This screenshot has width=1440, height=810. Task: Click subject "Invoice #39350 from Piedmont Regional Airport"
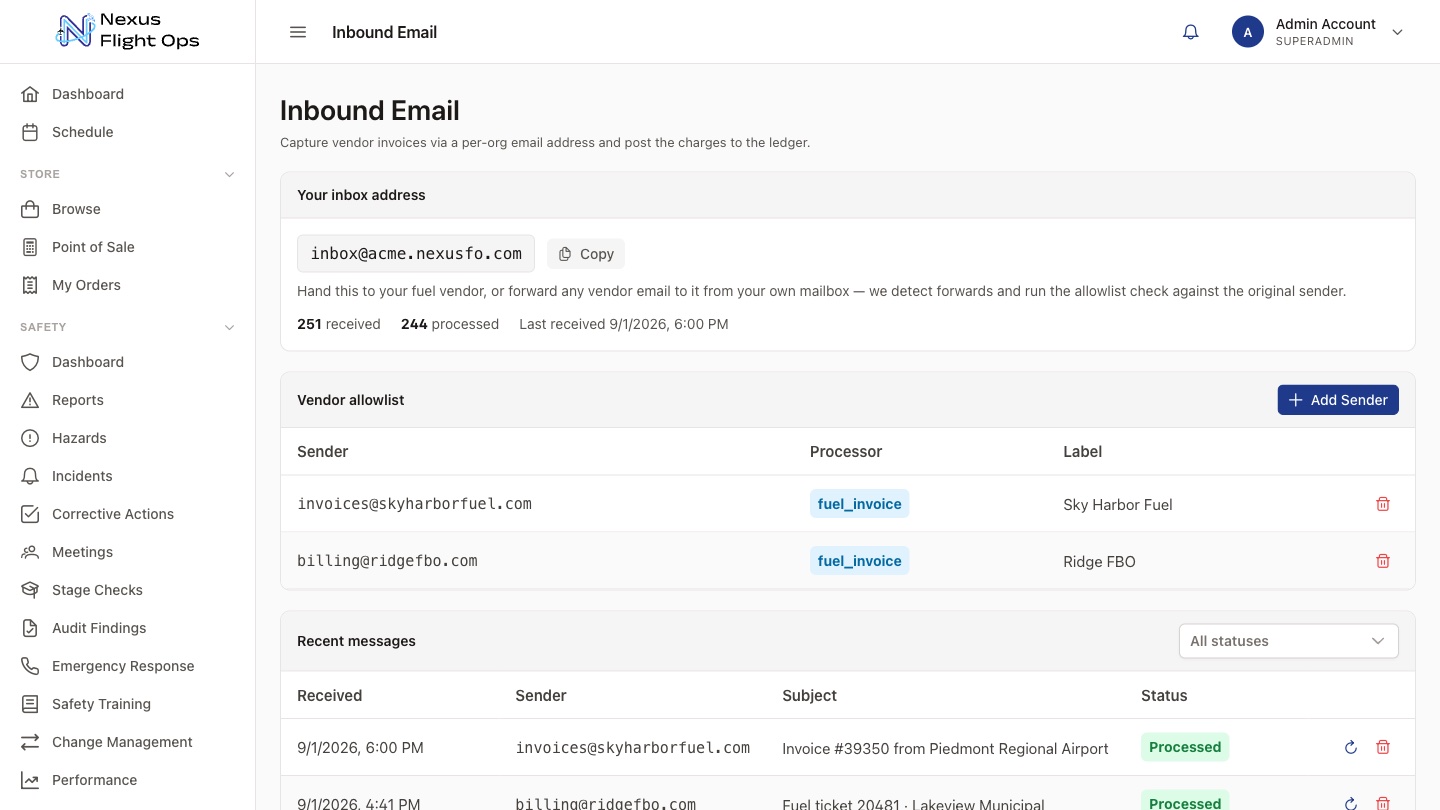coord(945,748)
